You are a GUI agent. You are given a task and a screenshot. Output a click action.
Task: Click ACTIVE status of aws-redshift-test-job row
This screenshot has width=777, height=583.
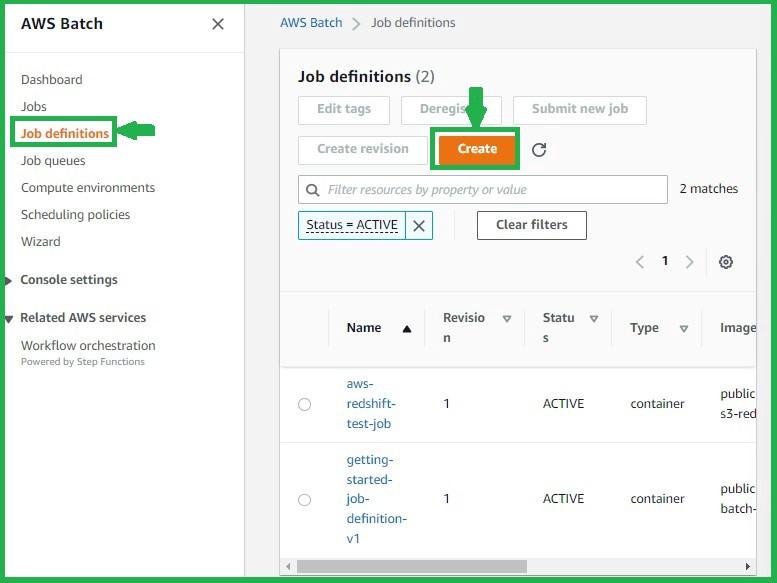click(x=563, y=404)
